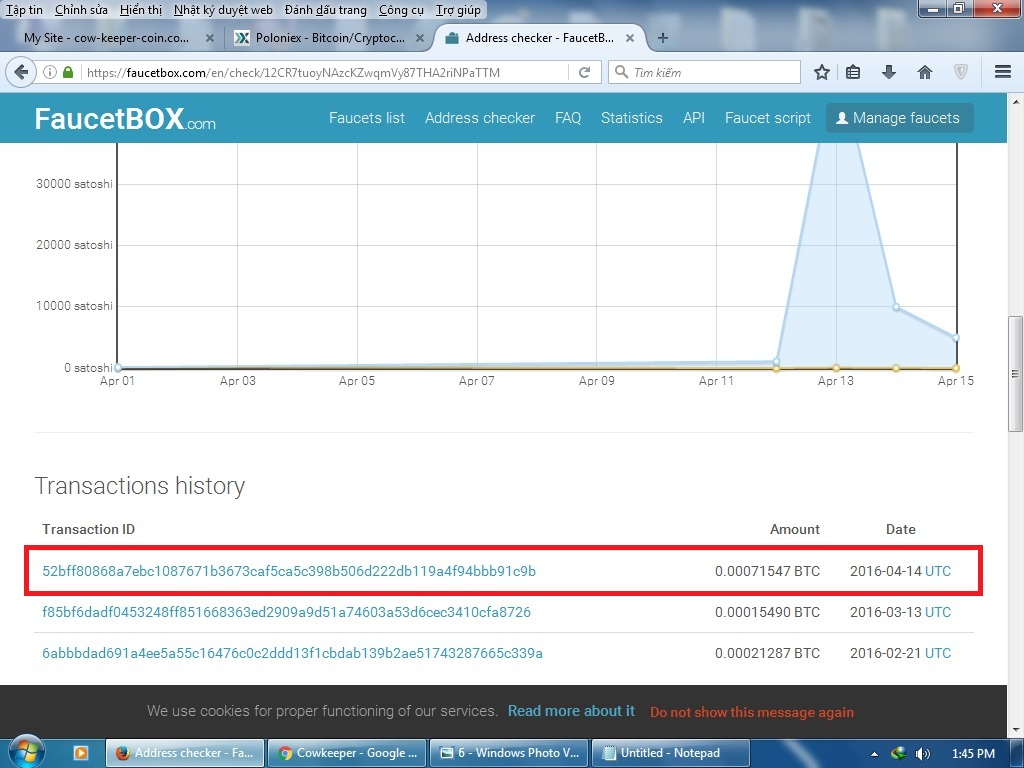This screenshot has height=768, width=1024.
Task: Click amount 0.00021287 BTC
Action: 767,653
